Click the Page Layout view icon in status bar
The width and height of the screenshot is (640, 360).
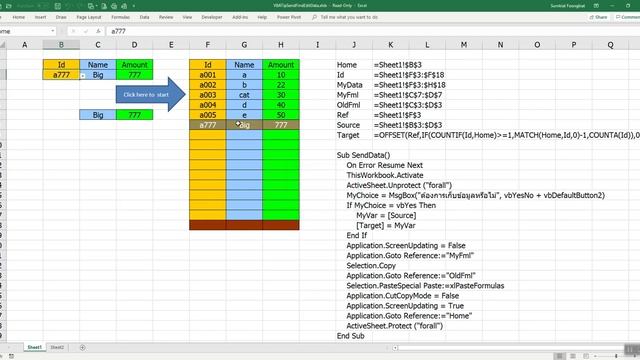(573, 356)
